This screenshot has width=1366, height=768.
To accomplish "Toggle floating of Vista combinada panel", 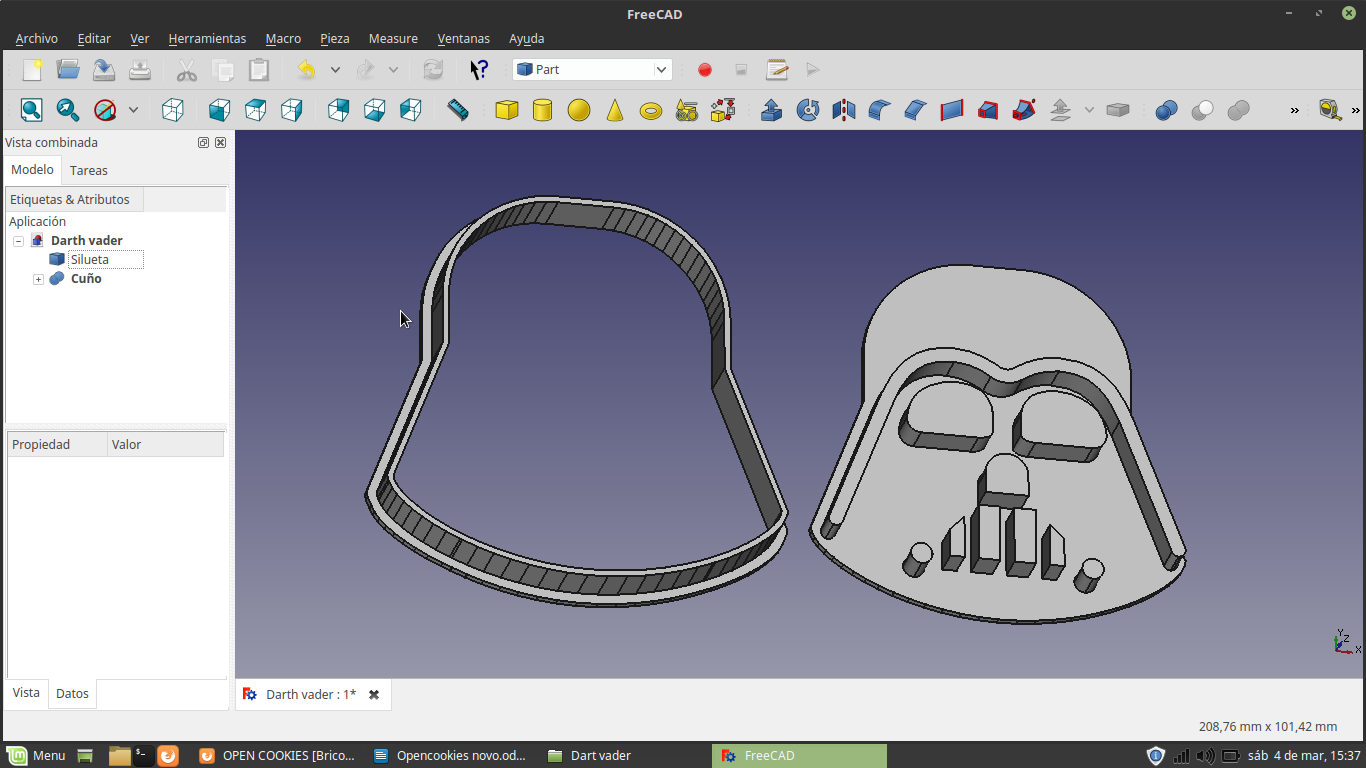I will (x=203, y=143).
